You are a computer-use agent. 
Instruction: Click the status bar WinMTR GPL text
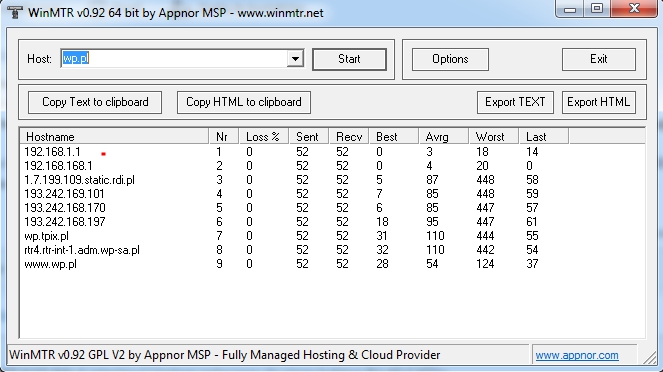point(225,355)
